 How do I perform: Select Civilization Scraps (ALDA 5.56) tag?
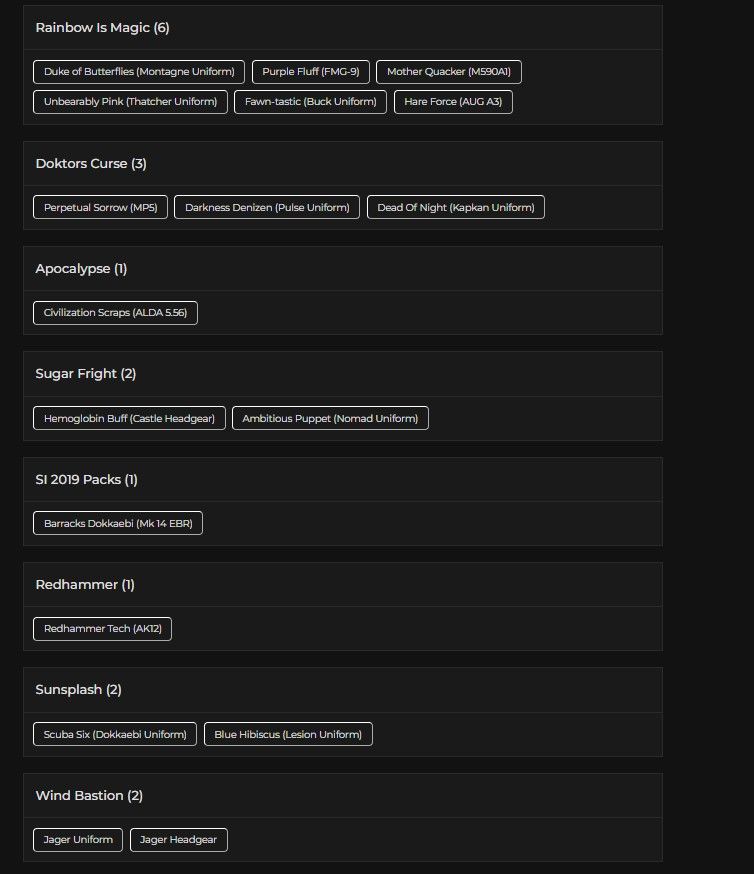pyautogui.click(x=115, y=313)
